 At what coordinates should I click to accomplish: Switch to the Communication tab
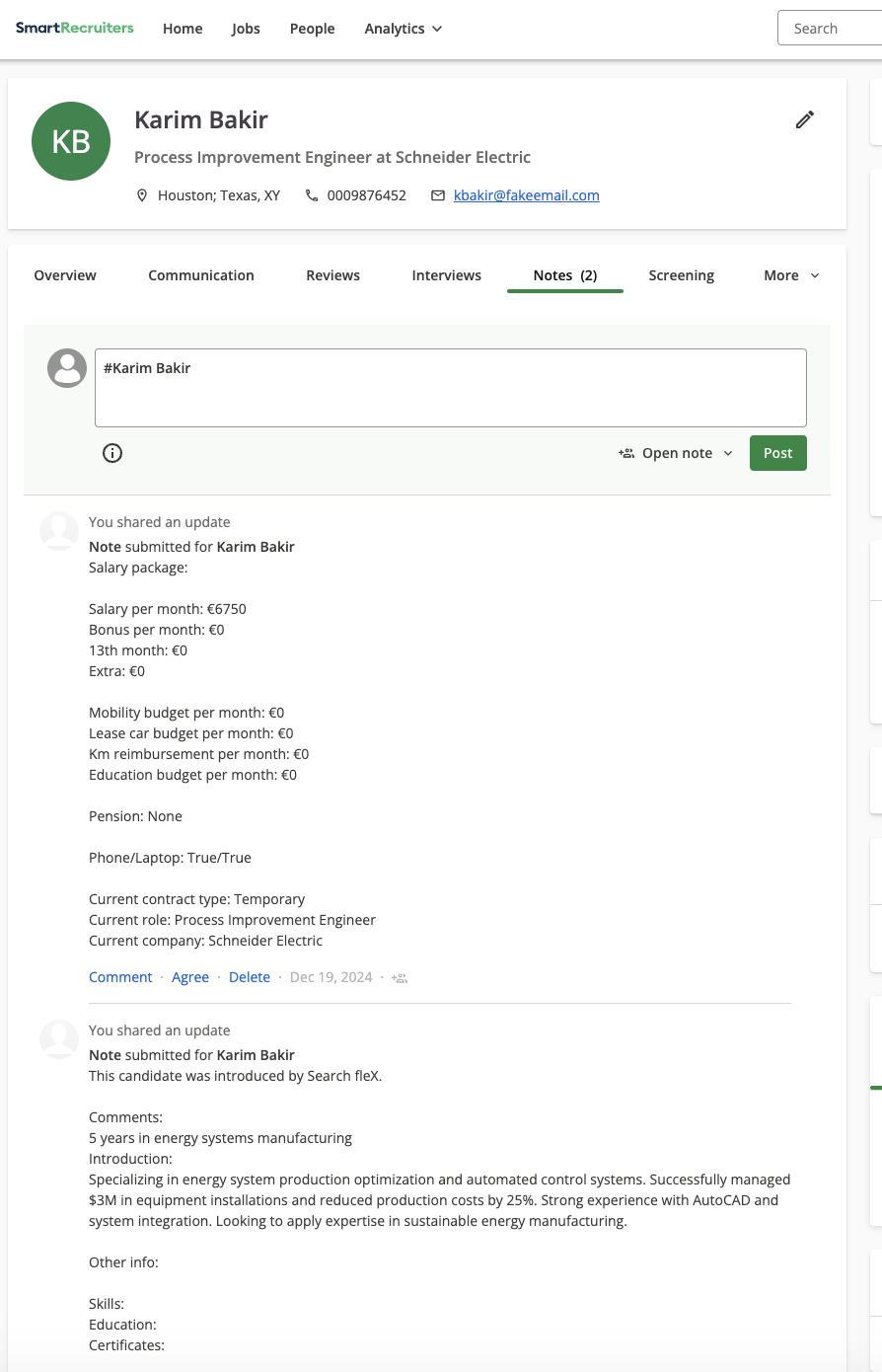(x=201, y=275)
